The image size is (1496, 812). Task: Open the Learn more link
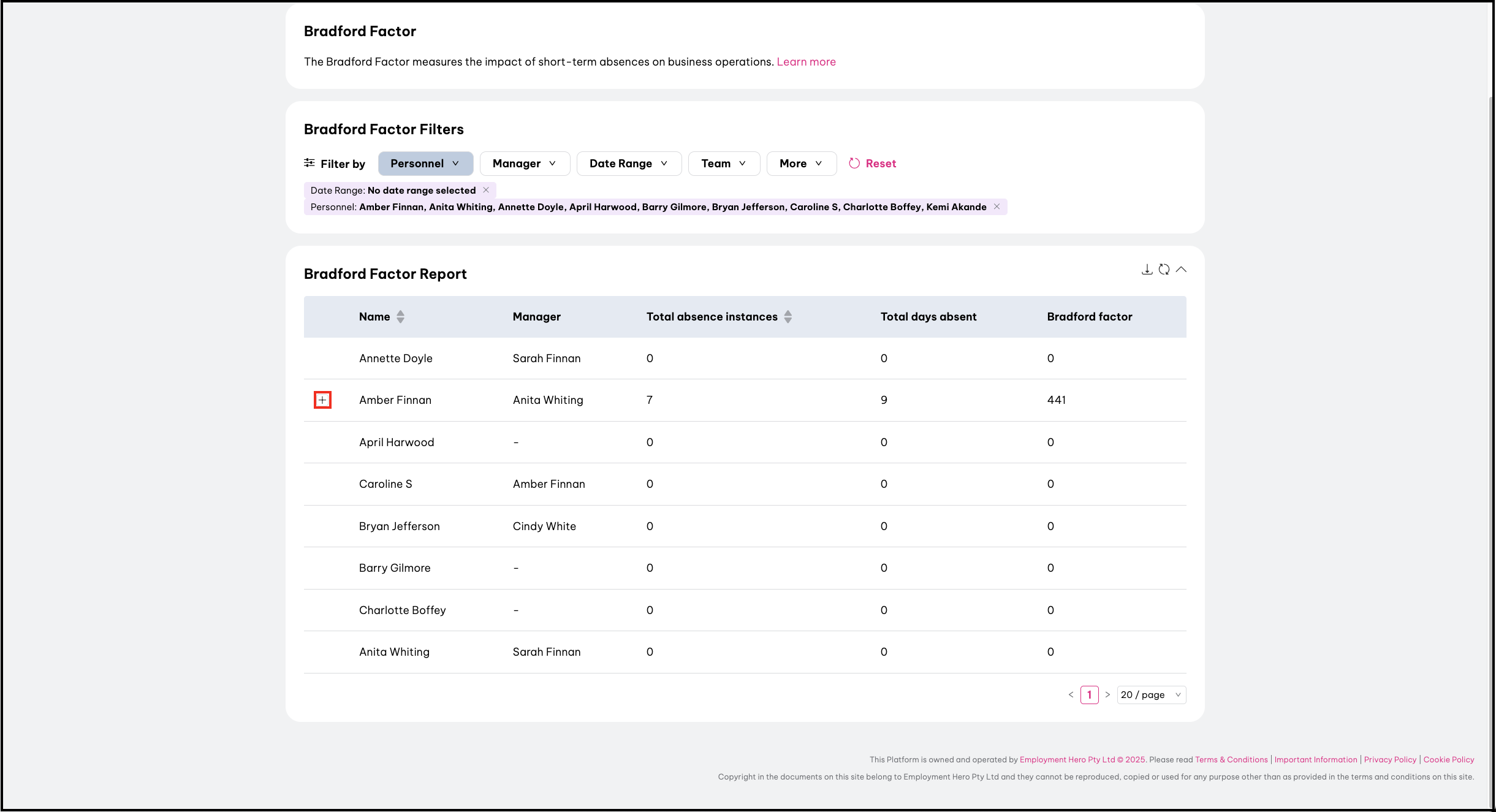click(806, 62)
